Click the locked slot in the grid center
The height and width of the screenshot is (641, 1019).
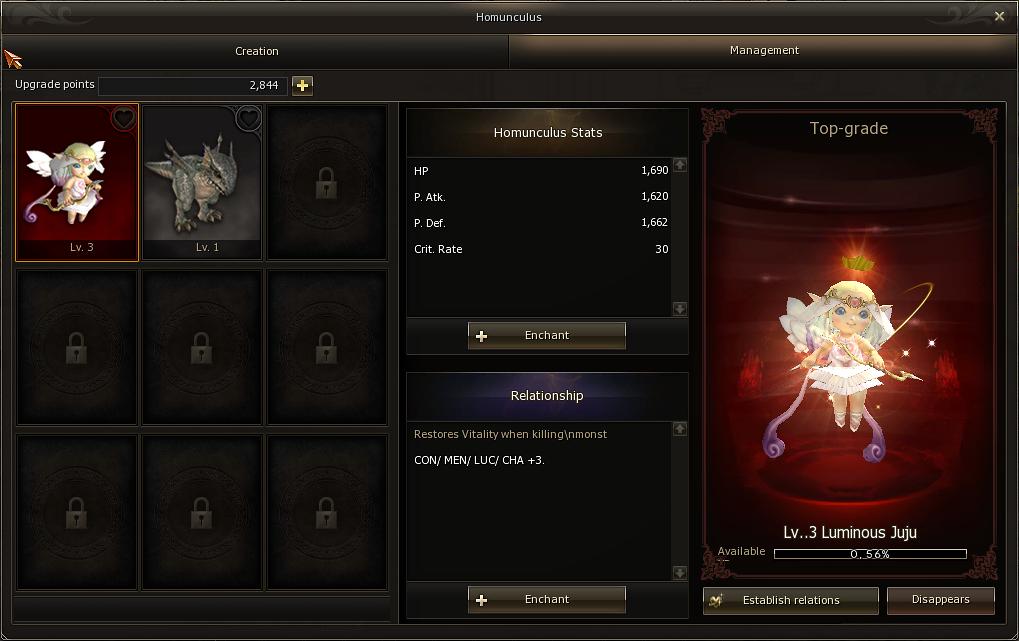[x=202, y=347]
